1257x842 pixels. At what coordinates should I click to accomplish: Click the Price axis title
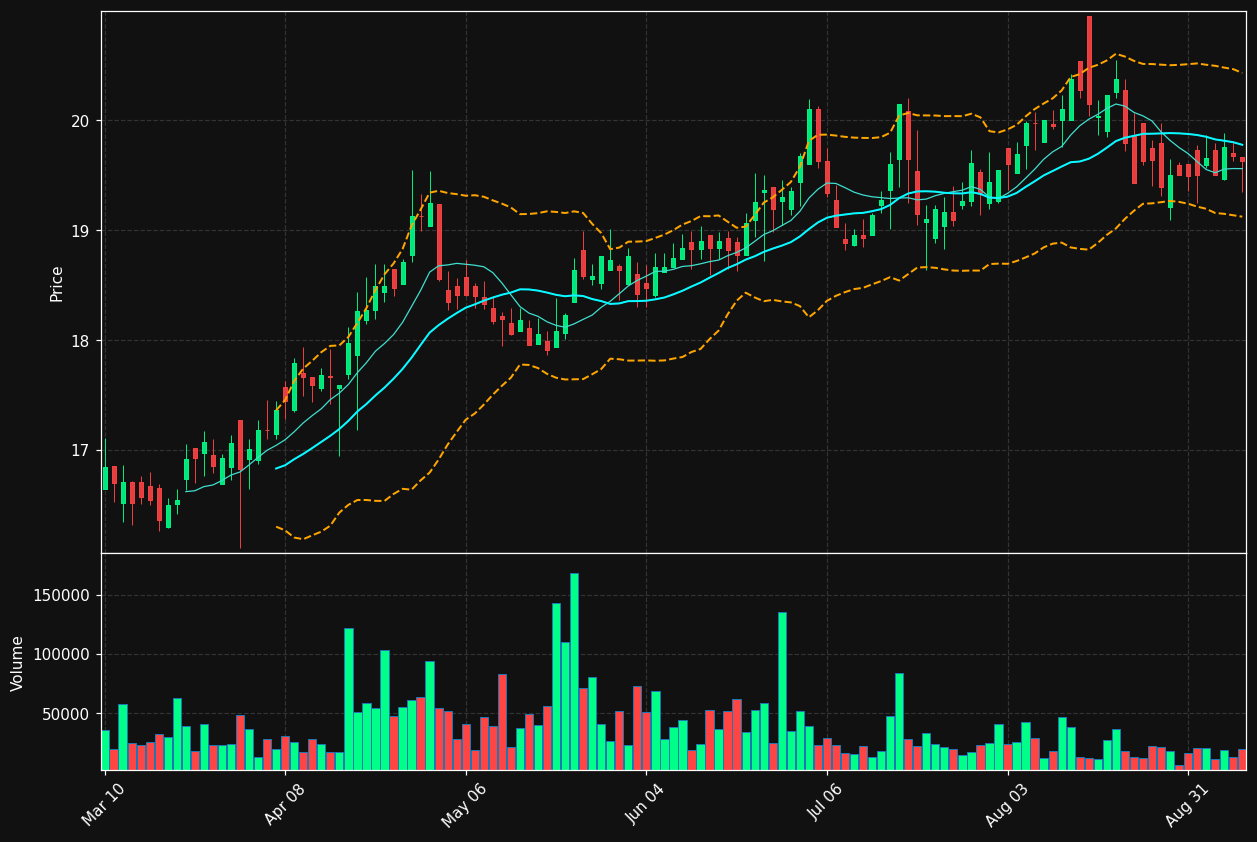(x=57, y=283)
